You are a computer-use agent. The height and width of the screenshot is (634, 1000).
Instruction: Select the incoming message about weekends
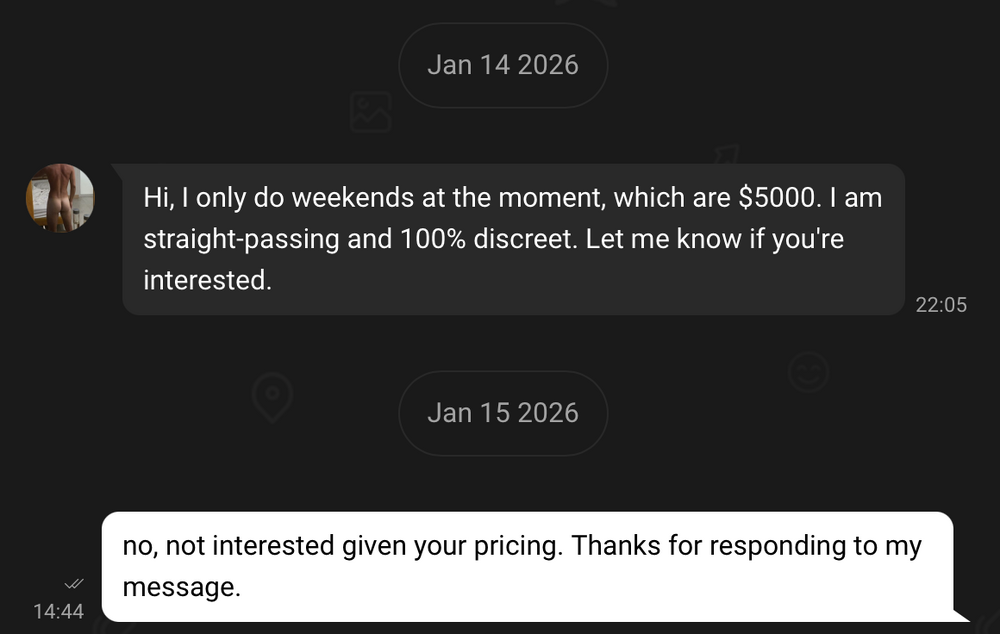click(512, 239)
